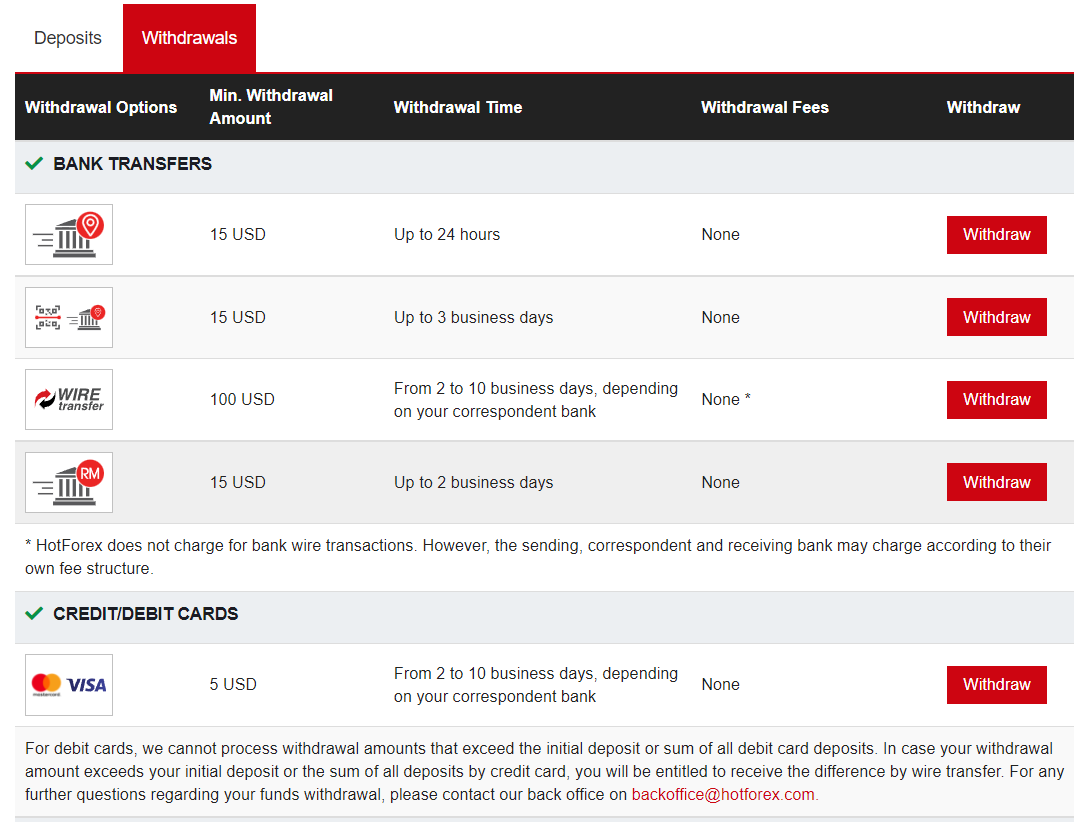Collapse the BANK TRANSFERS section heading
Screen dimensions: 1091x822
[x=133, y=164]
